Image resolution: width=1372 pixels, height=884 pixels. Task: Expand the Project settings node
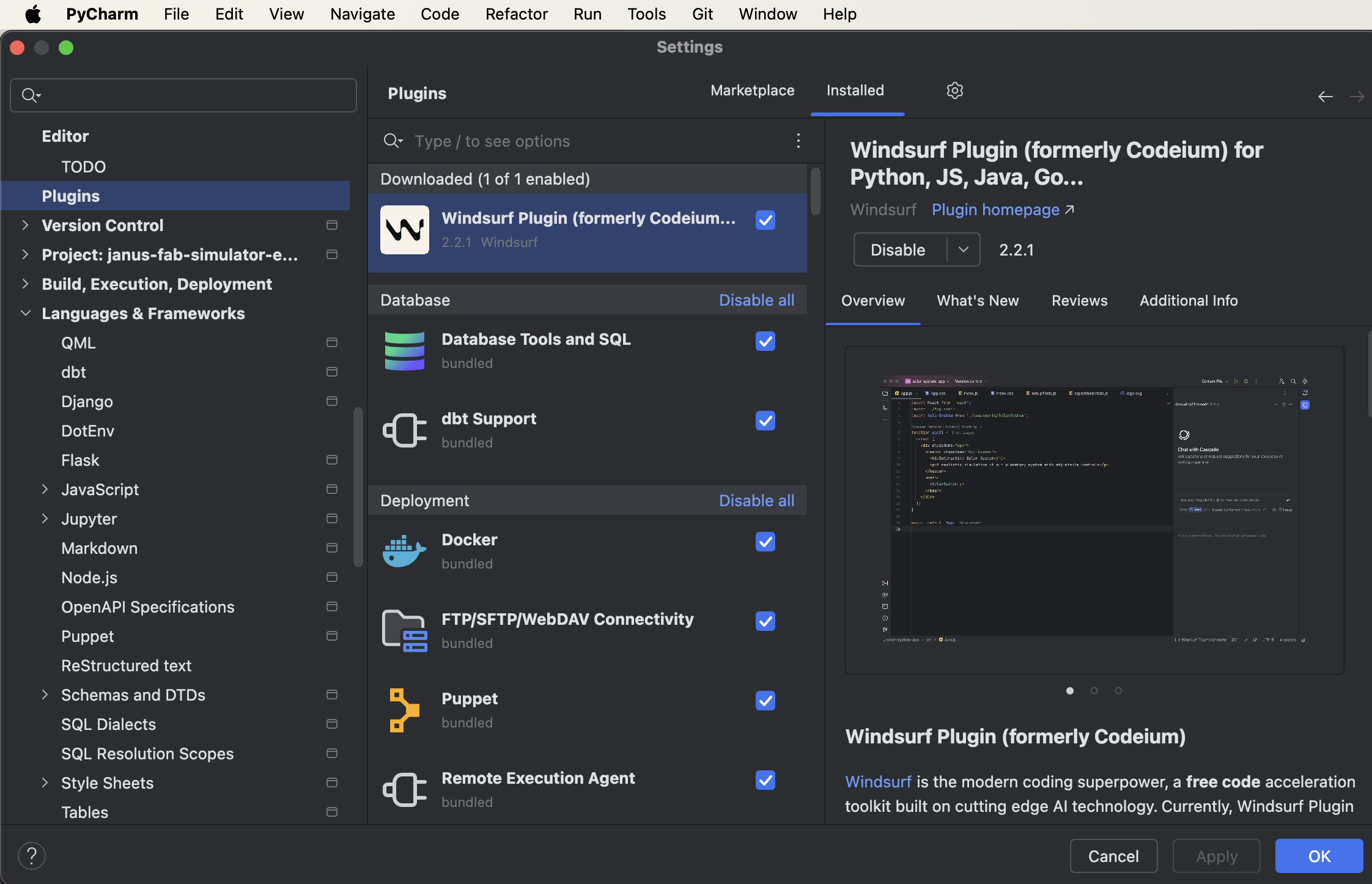[x=25, y=255]
